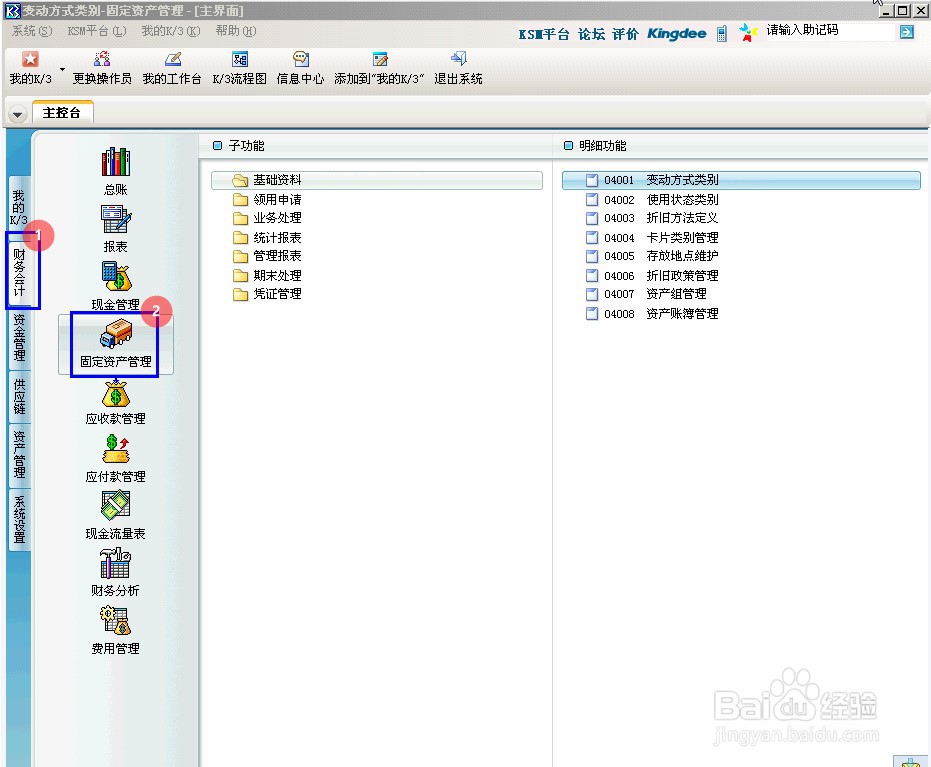Image resolution: width=931 pixels, height=767 pixels.
Task: Select the 资金管理 side tab
Action: pyautogui.click(x=20, y=338)
